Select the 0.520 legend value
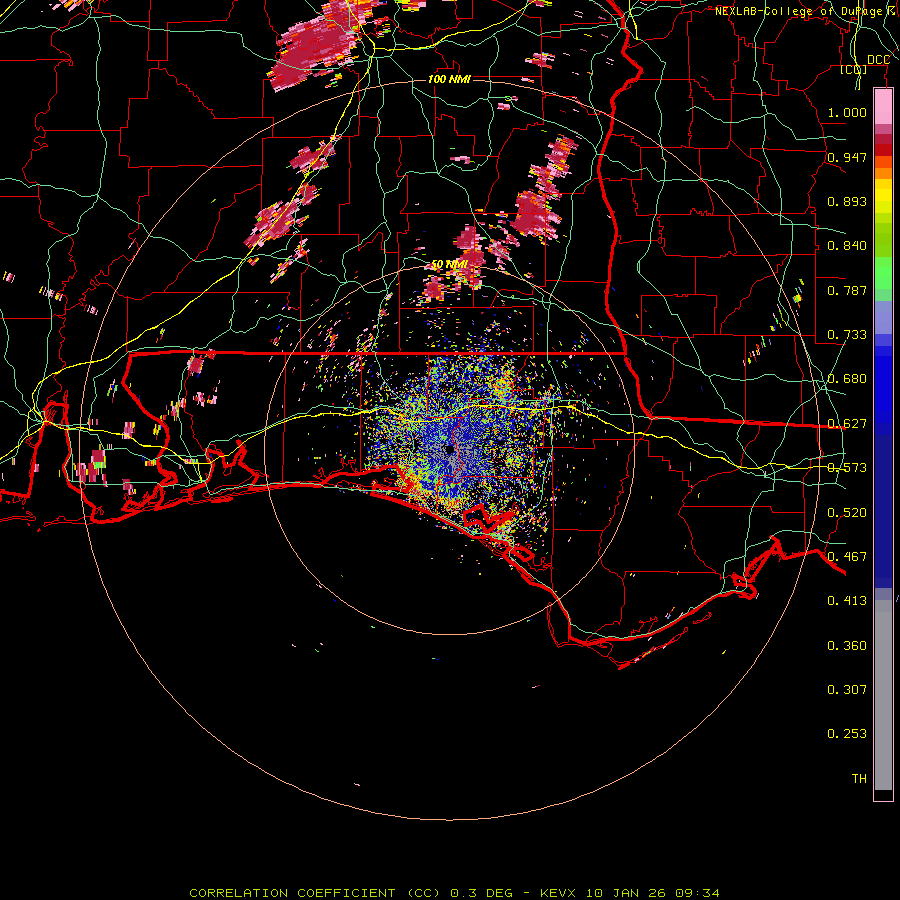900x900 pixels. click(847, 513)
